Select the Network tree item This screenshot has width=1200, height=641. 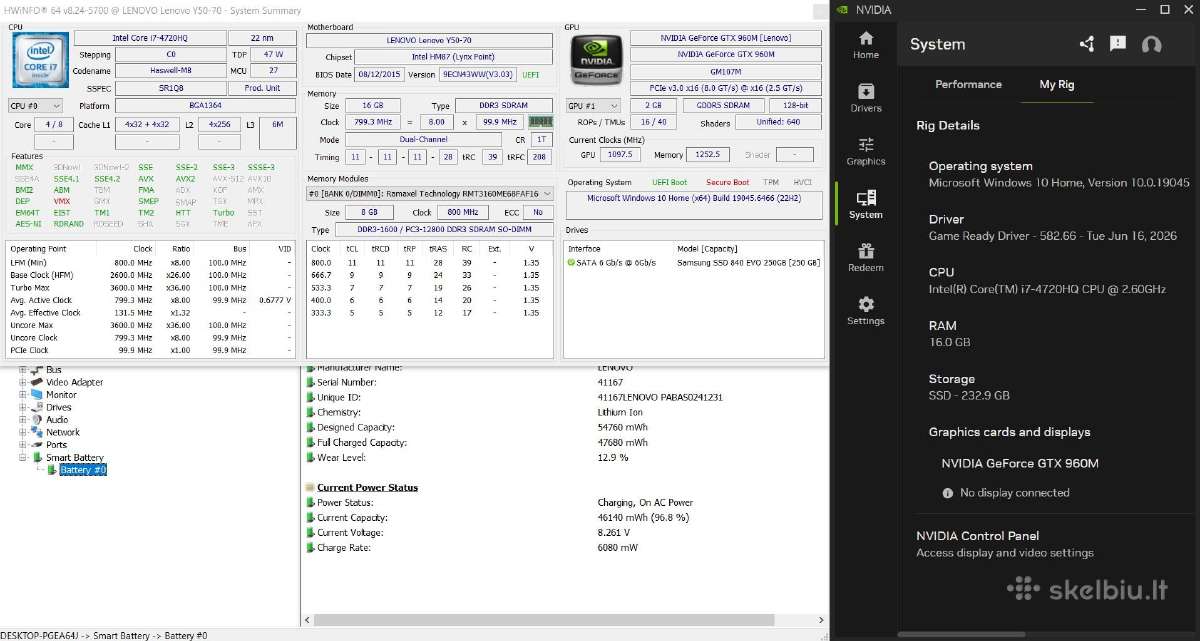(x=63, y=432)
